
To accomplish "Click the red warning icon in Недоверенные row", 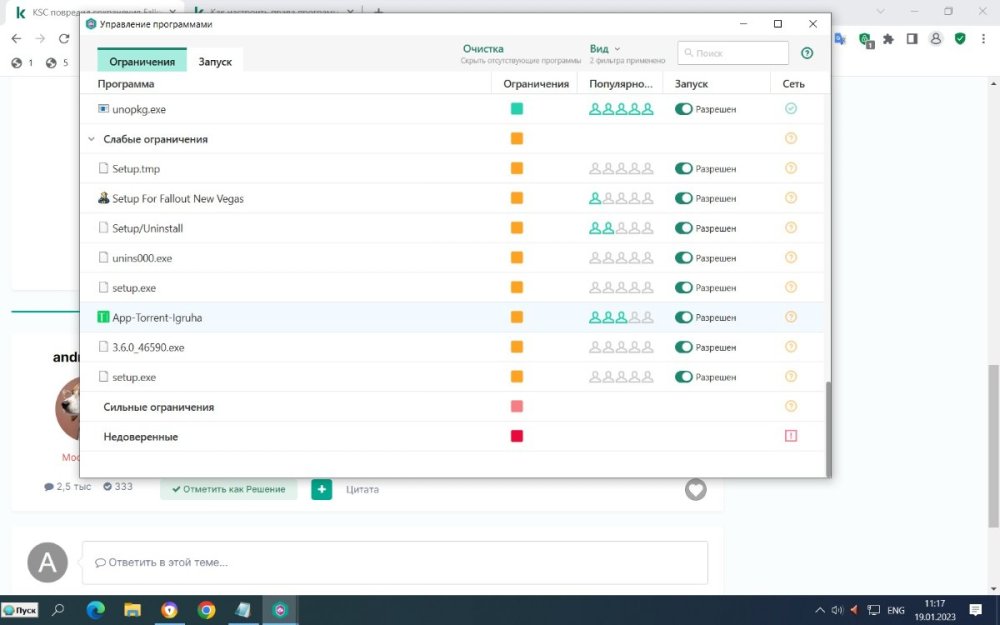I will (791, 437).
